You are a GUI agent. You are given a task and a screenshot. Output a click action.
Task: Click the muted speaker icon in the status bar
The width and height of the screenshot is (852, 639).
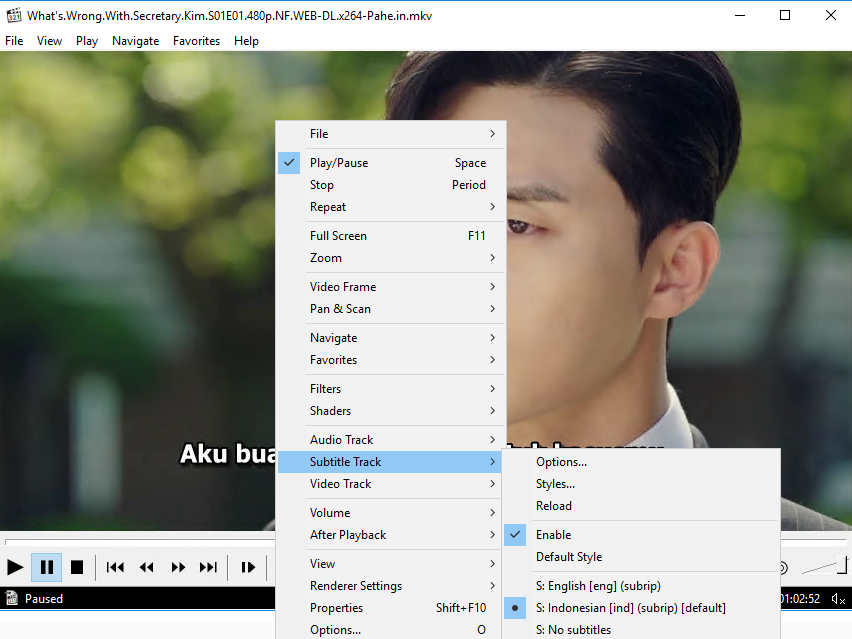pos(838,599)
